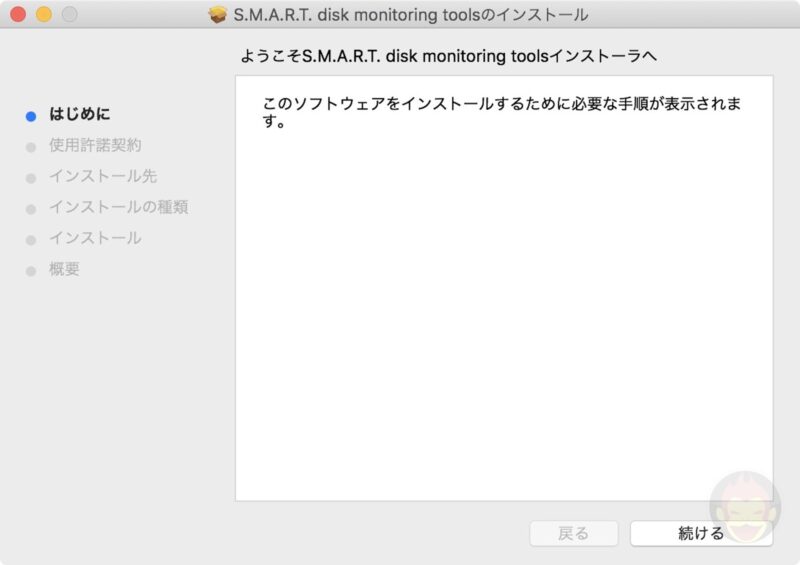Select the 概要 summary step
This screenshot has height=565, width=800.
(64, 270)
